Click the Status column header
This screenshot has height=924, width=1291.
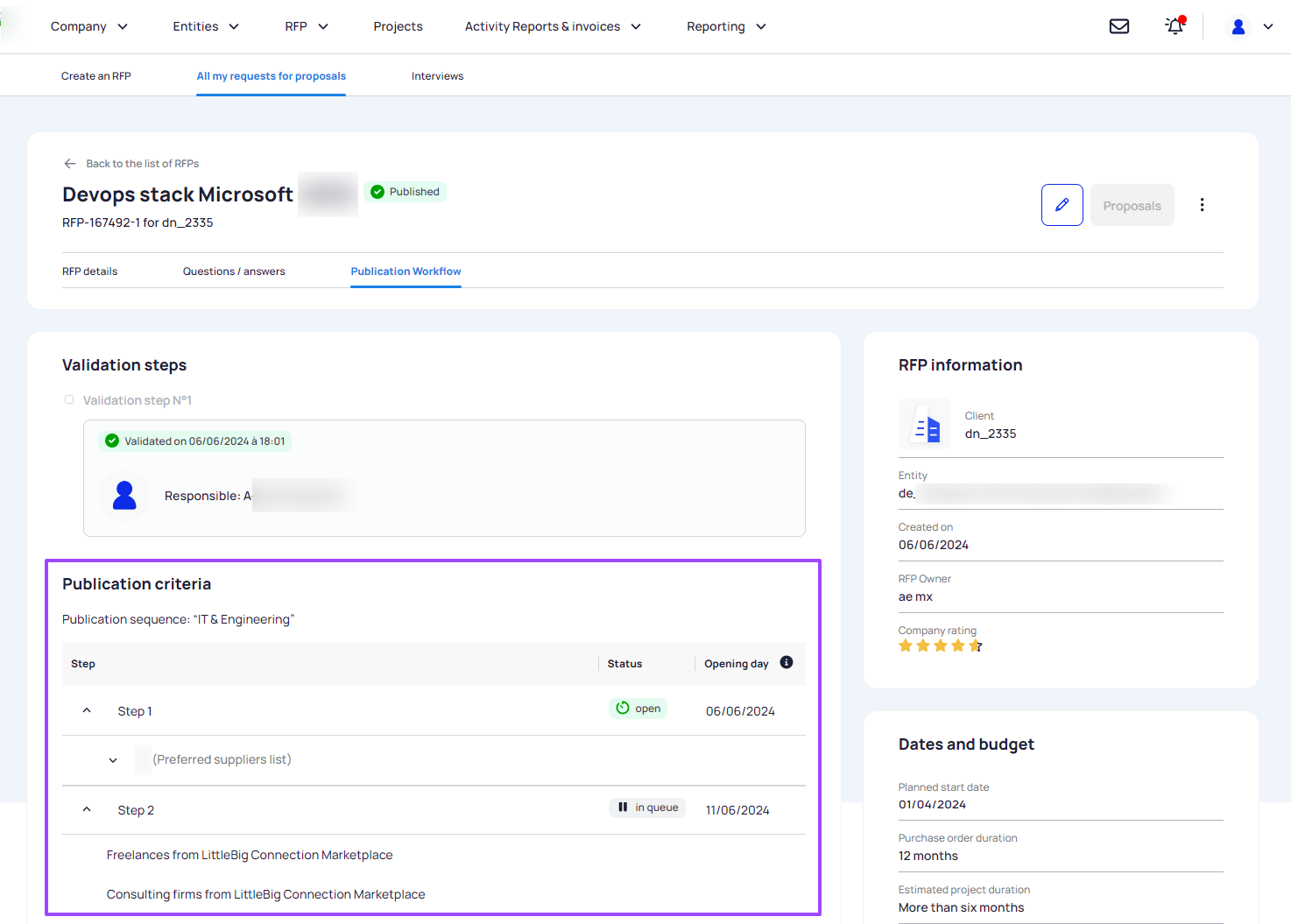[x=624, y=664]
